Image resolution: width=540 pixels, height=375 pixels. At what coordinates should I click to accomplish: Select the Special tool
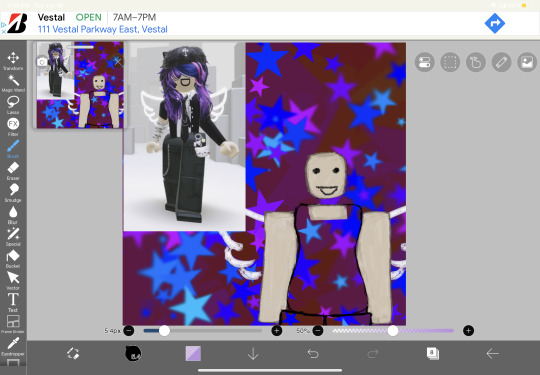tap(13, 237)
